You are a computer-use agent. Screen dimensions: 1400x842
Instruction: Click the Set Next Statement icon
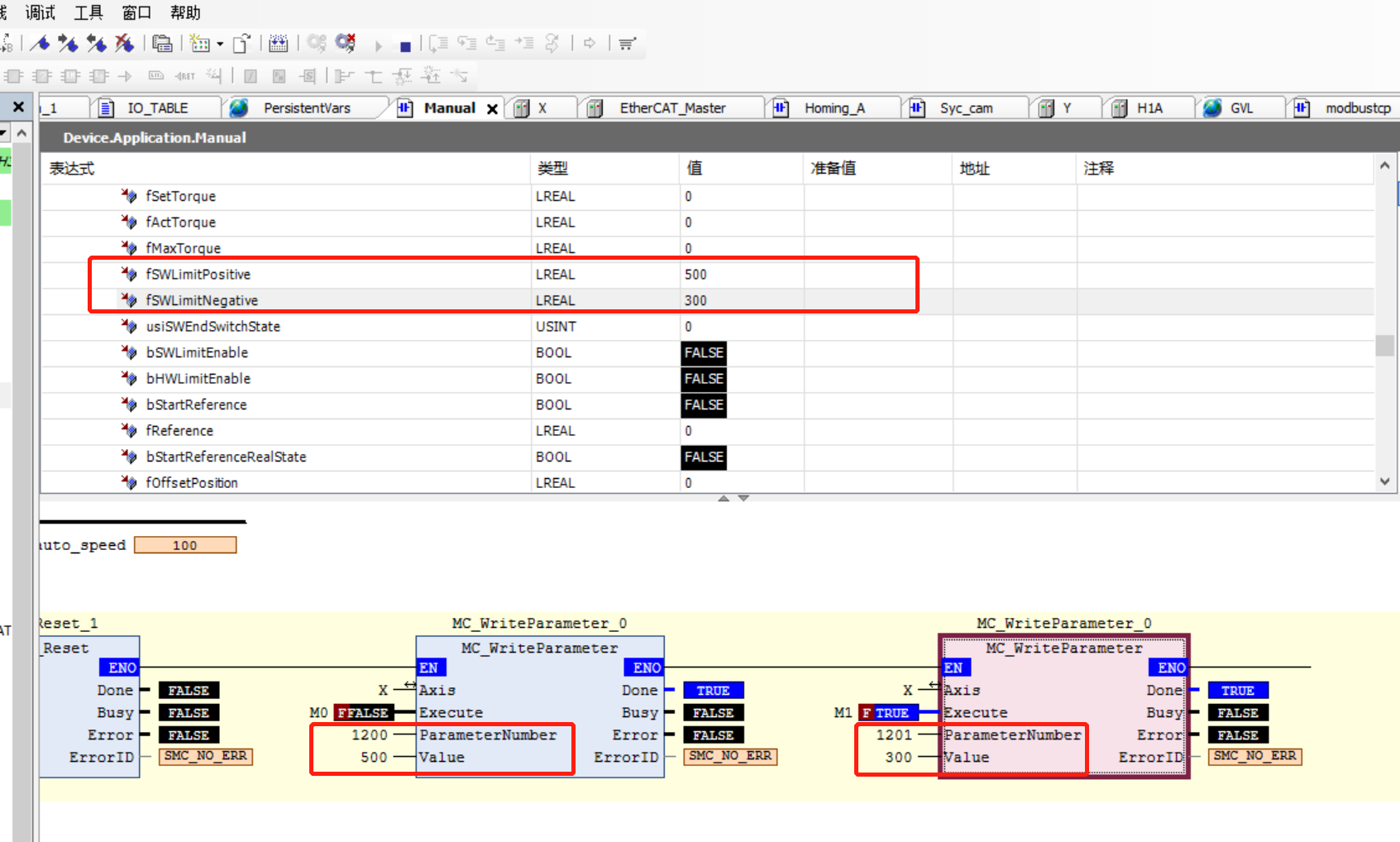pyautogui.click(x=552, y=43)
